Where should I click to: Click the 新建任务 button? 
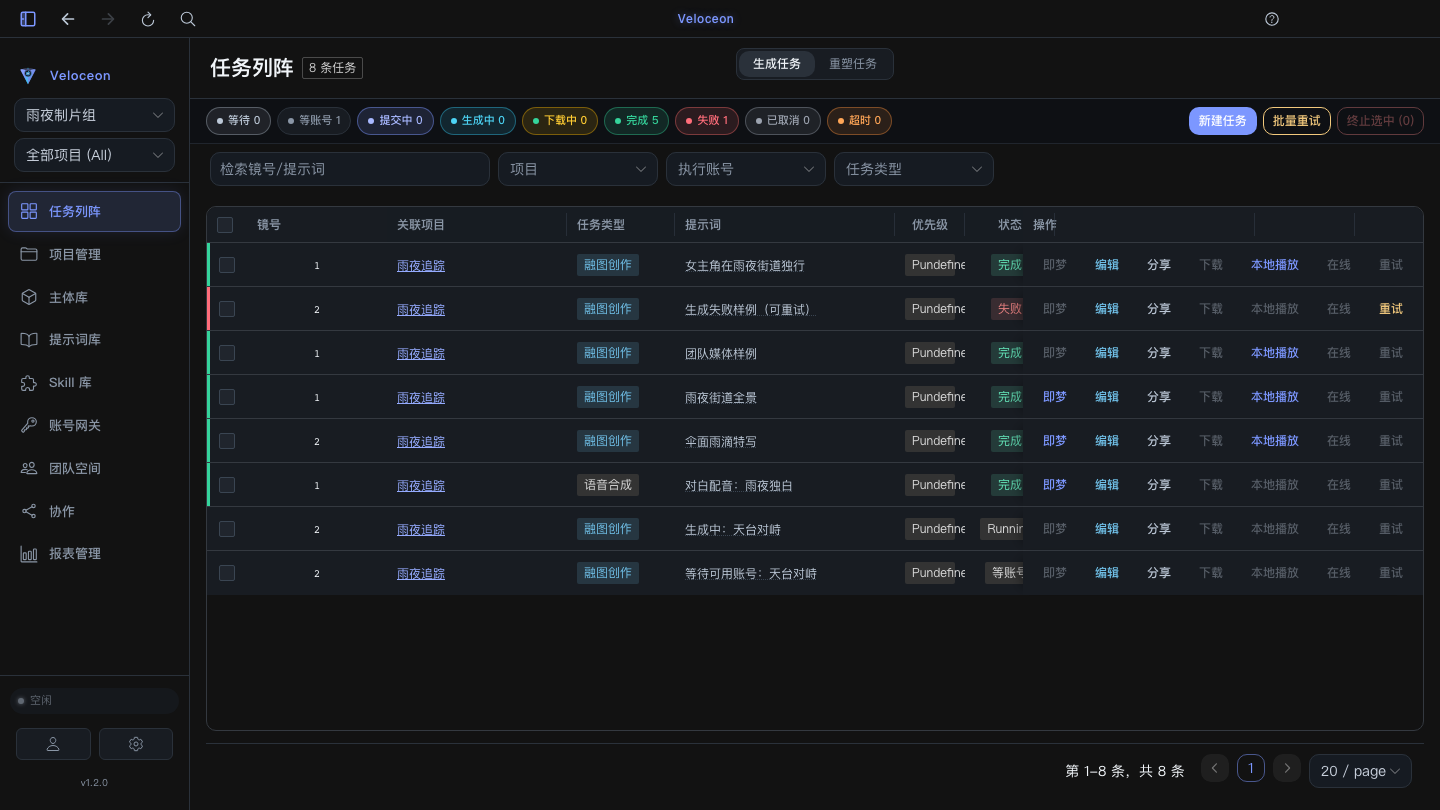[x=1223, y=121]
